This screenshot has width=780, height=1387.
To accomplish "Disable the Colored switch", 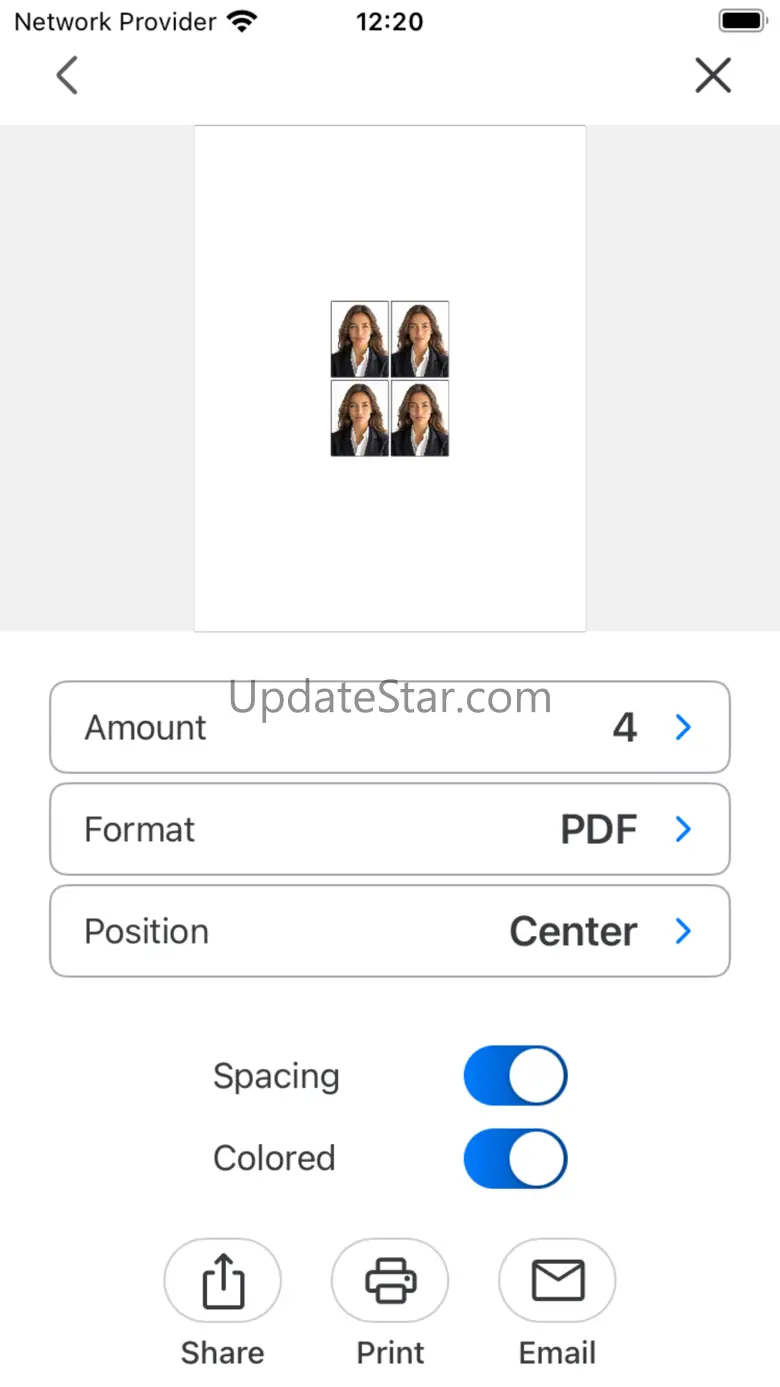I will [515, 1158].
